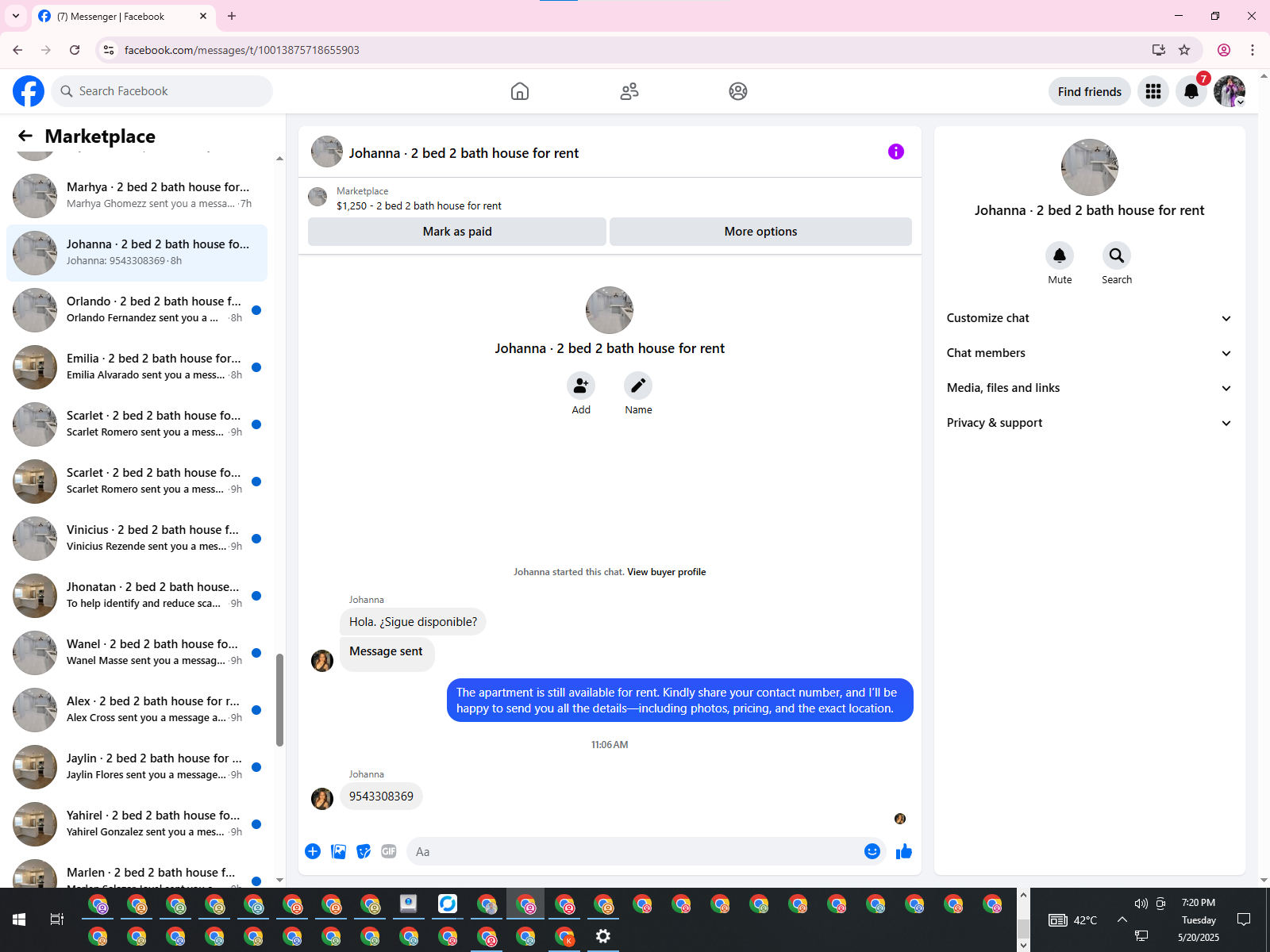The image size is (1270, 952).
Task: Open the Facebook menu grid icon
Action: tap(1153, 91)
